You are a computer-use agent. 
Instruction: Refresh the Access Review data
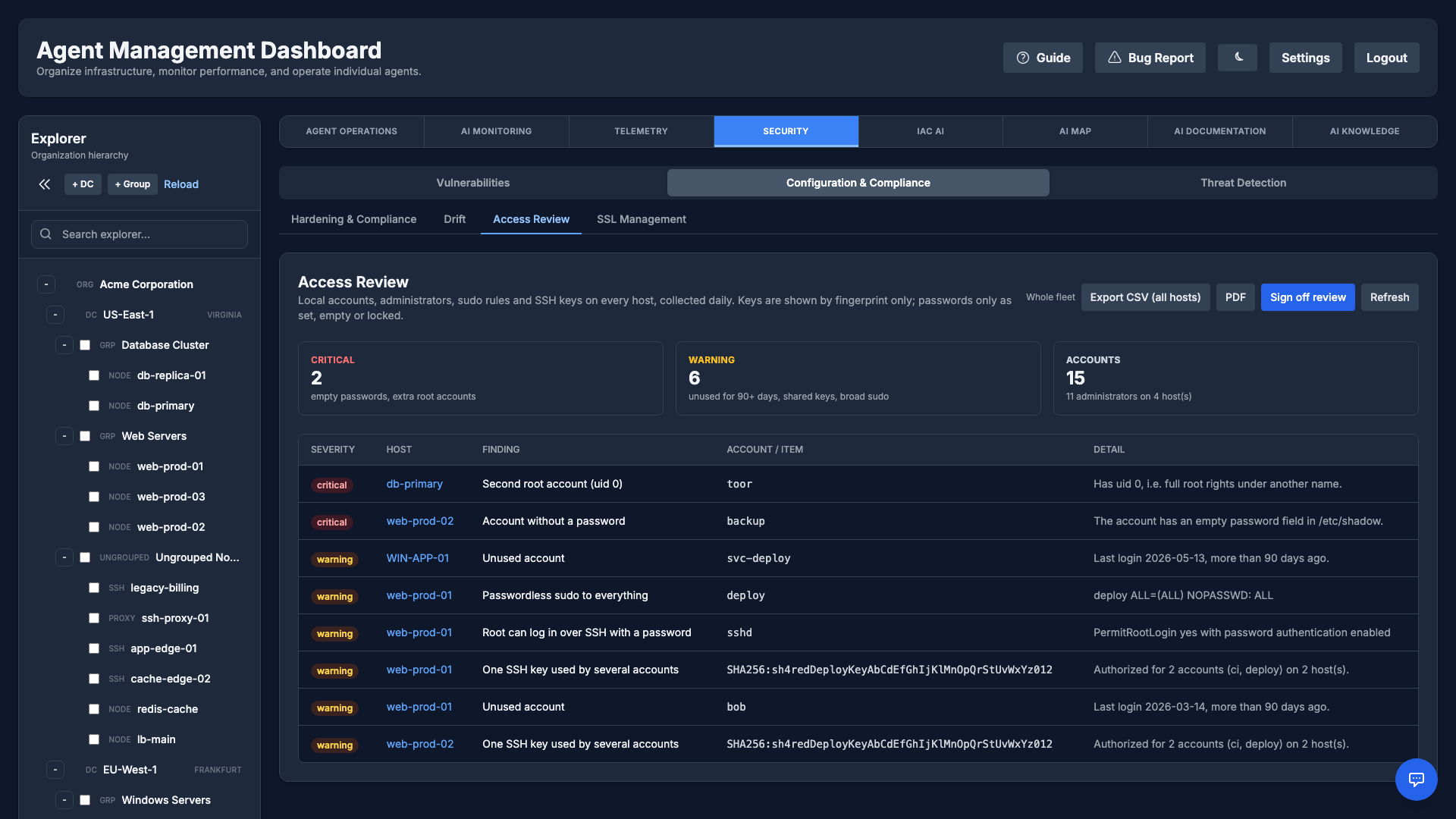1390,297
